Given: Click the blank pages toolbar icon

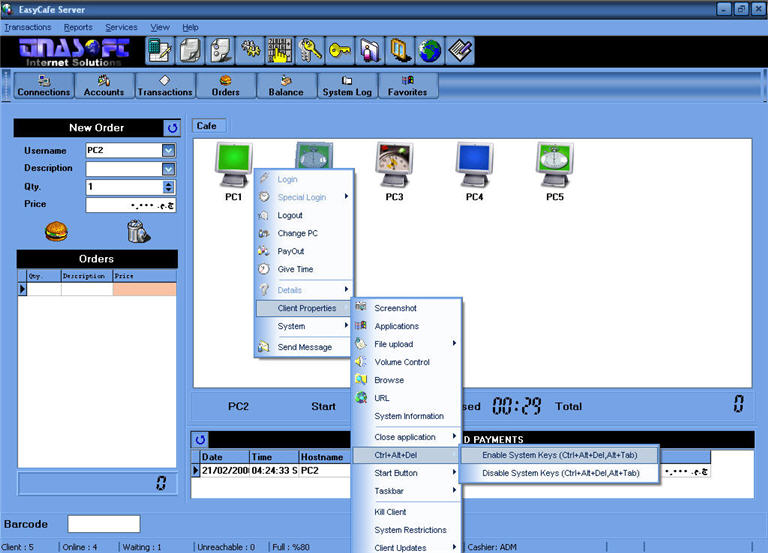Looking at the screenshot, I should (190, 50).
